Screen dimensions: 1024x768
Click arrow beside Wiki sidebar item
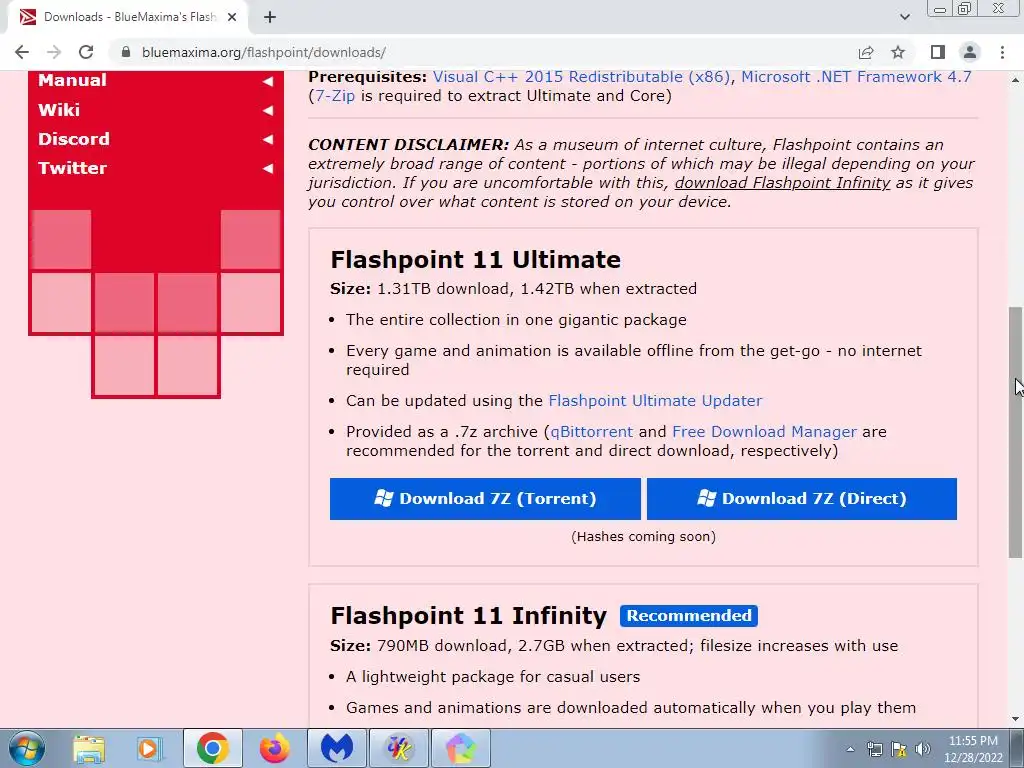(268, 110)
